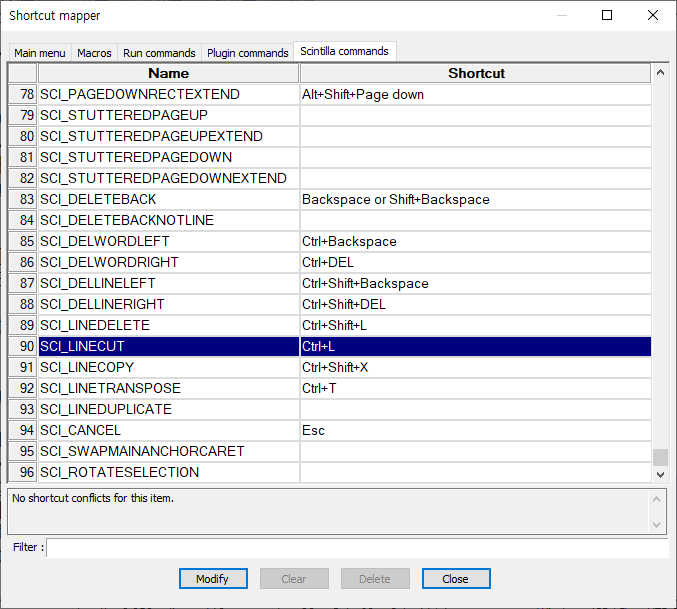Click the Esc shortcut cell
This screenshot has width=677, height=609.
476,430
